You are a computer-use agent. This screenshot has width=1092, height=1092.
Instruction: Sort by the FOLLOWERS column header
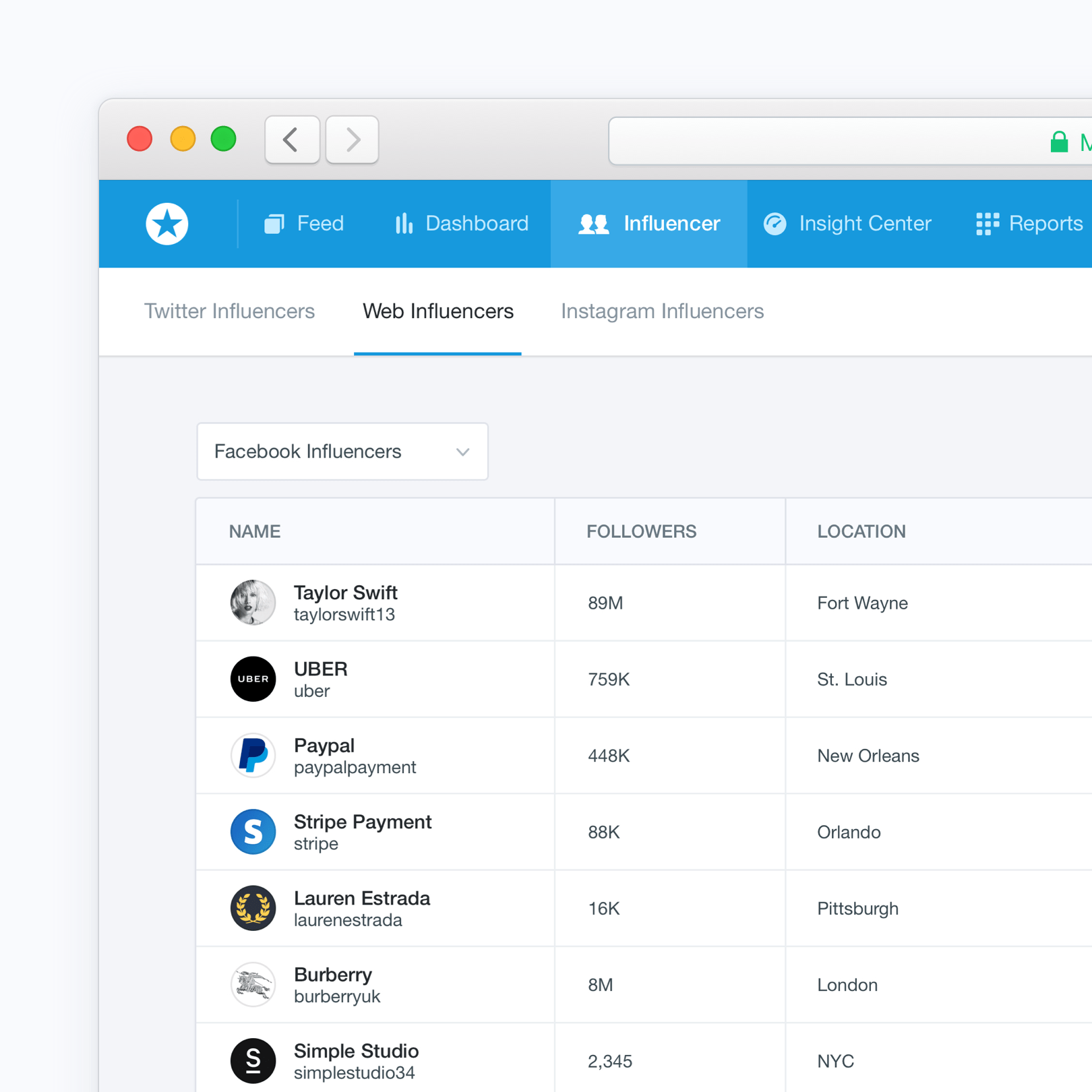(x=641, y=532)
